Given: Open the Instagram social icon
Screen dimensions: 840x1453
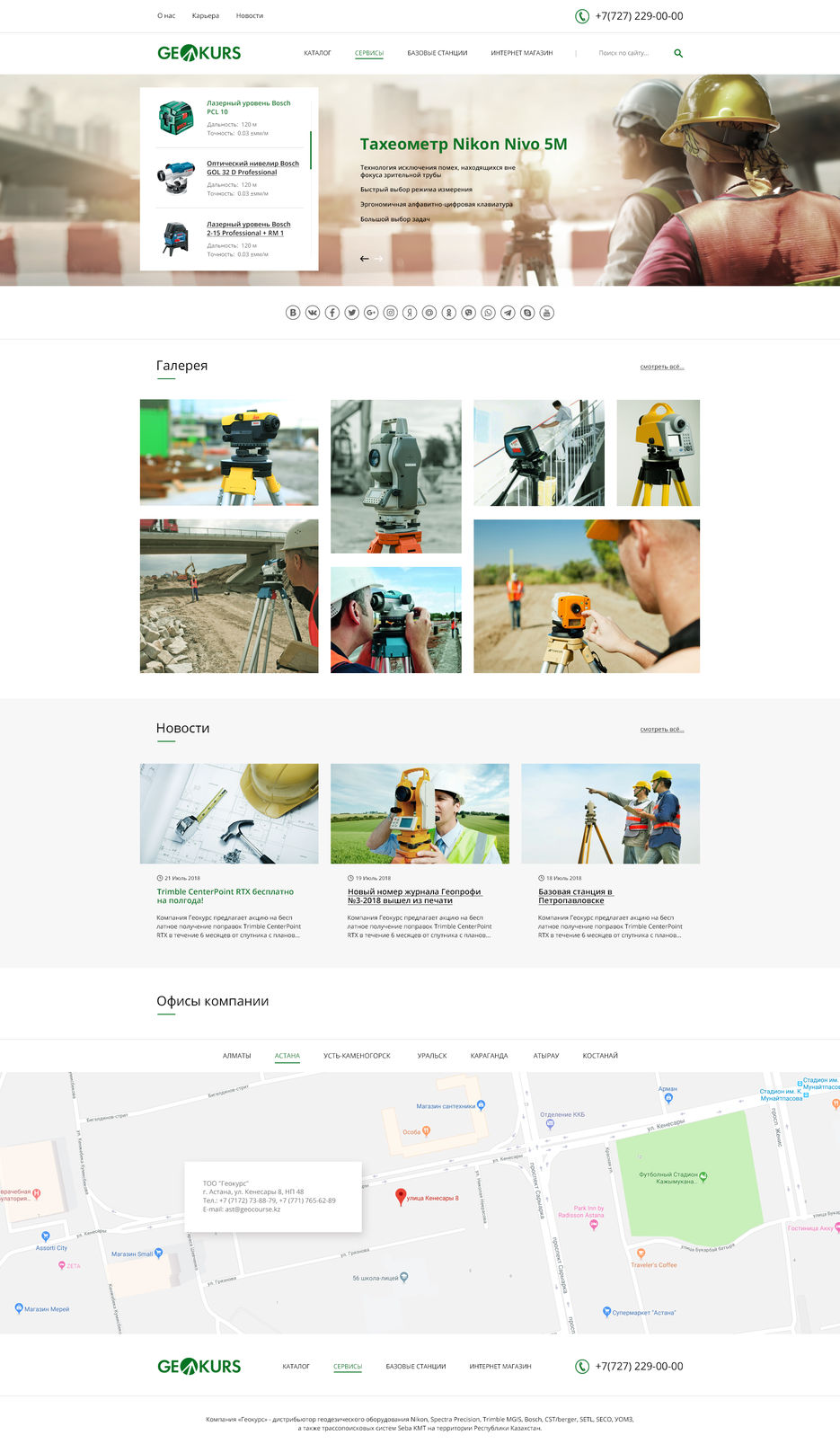Looking at the screenshot, I should click(x=391, y=313).
